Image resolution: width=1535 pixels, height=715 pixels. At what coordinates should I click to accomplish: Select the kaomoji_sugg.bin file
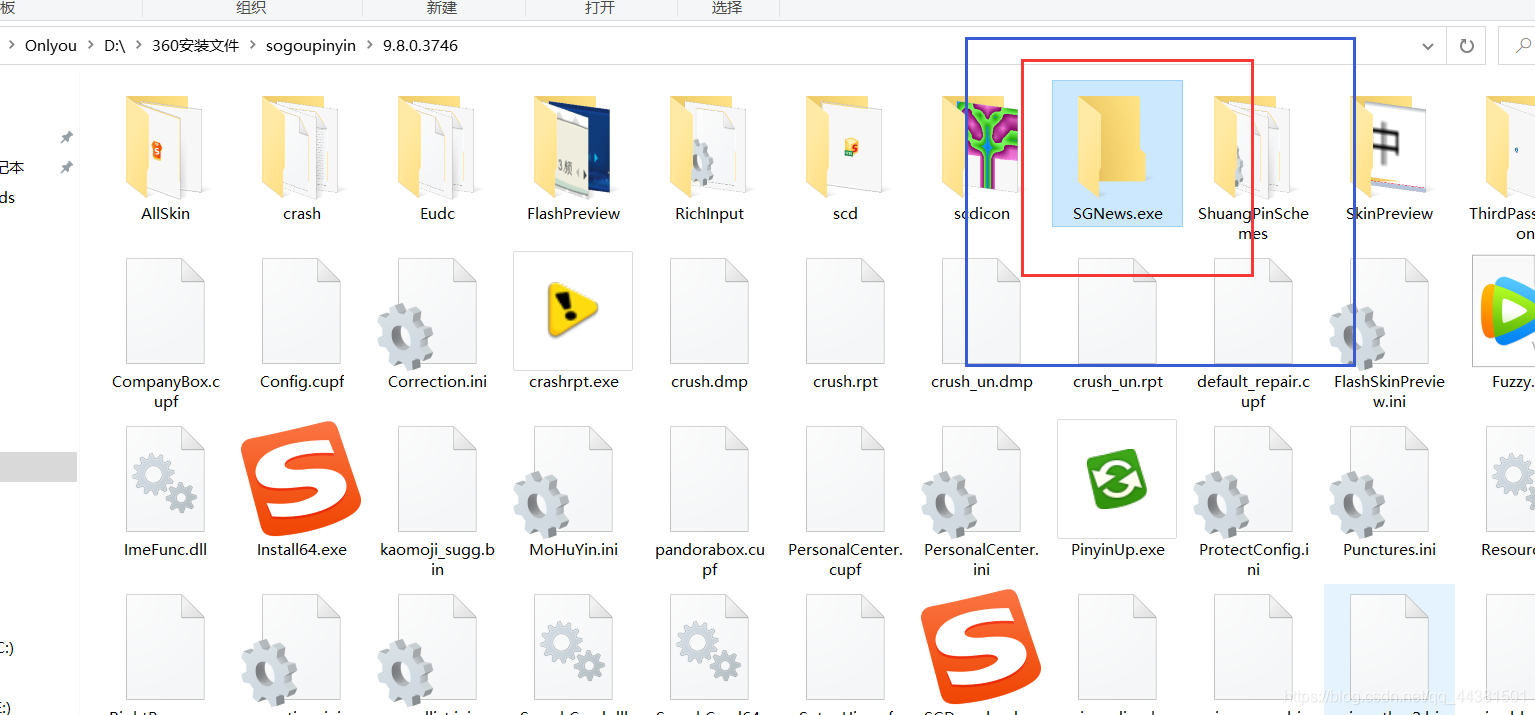pos(437,500)
